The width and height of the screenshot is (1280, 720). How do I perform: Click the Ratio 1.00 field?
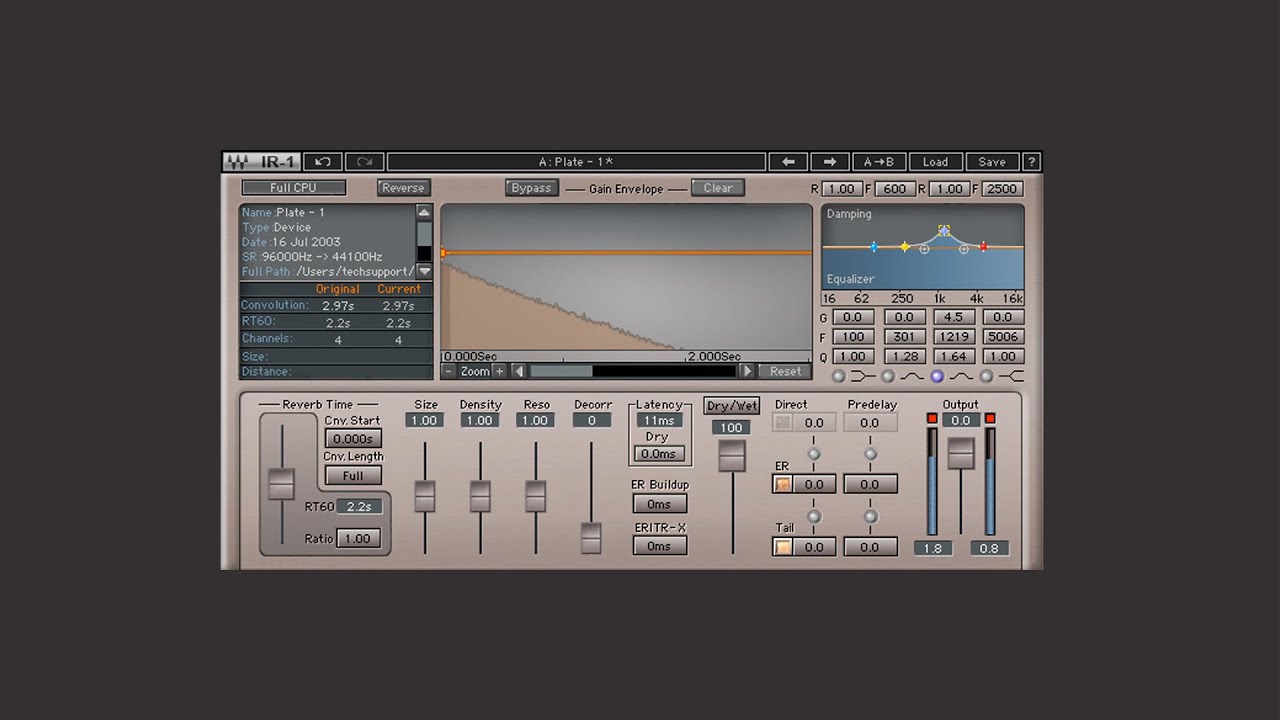[358, 538]
